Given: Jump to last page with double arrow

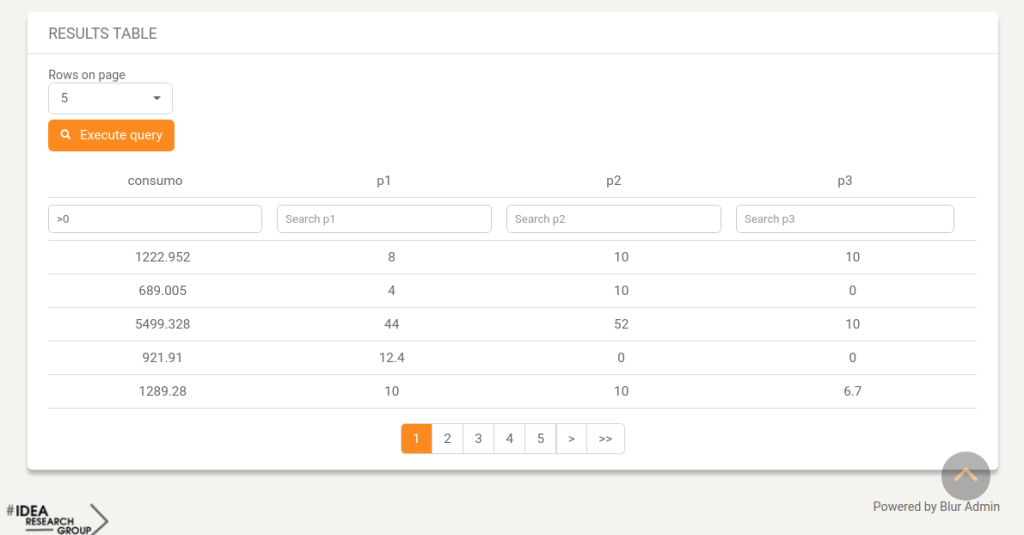Looking at the screenshot, I should pyautogui.click(x=605, y=438).
